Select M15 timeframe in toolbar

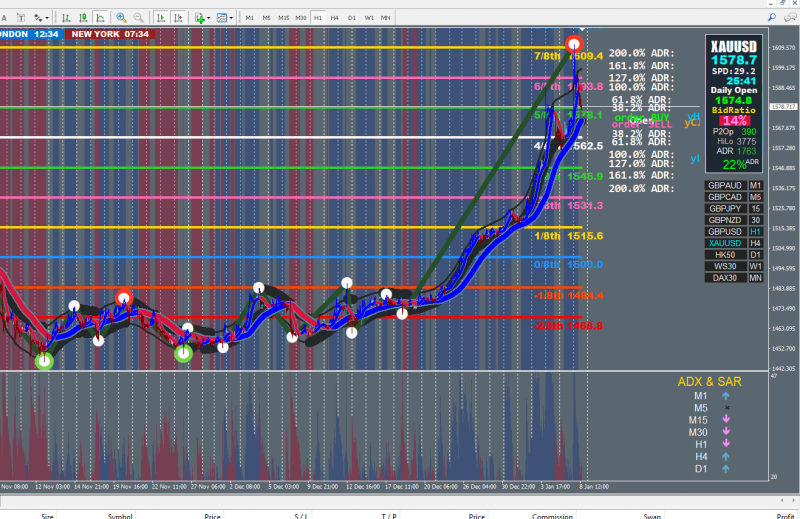(284, 18)
